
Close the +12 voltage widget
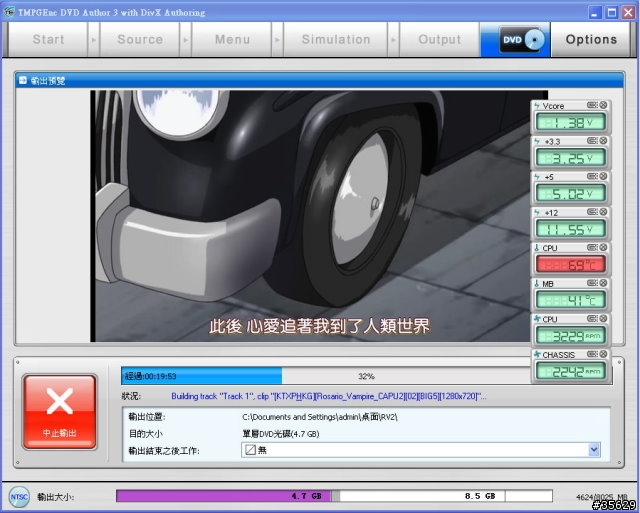coord(603,211)
